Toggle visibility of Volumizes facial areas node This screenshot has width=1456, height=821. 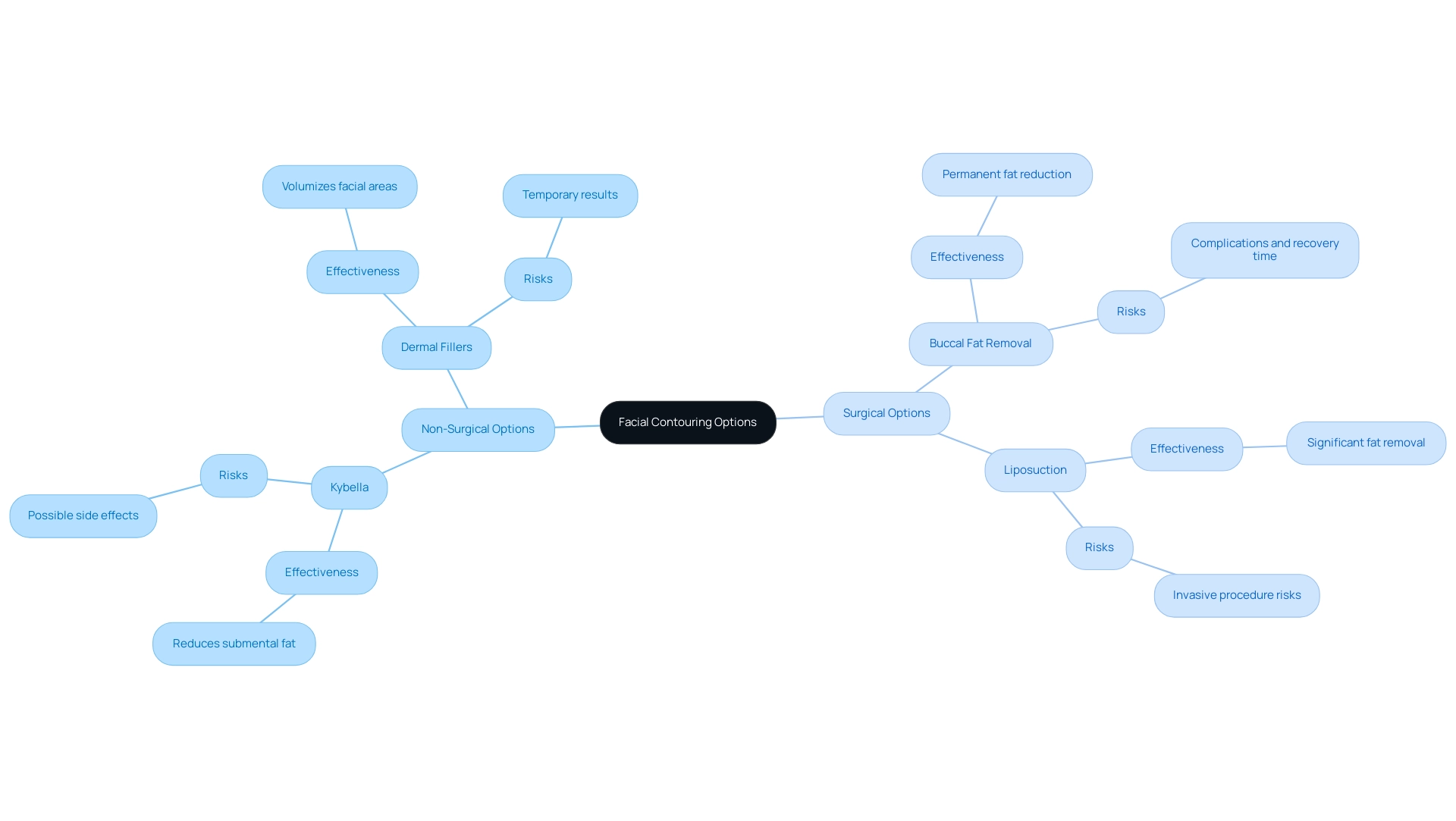(x=338, y=185)
